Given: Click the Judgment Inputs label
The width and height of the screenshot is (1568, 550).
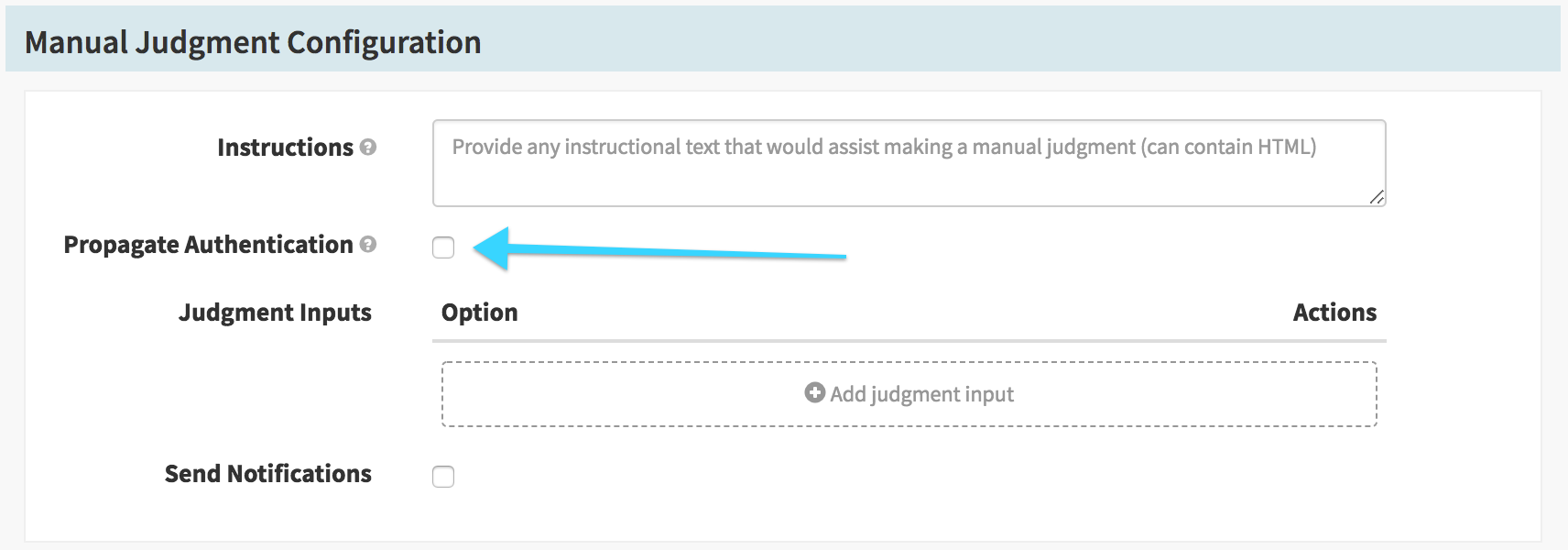Looking at the screenshot, I should [x=275, y=313].
